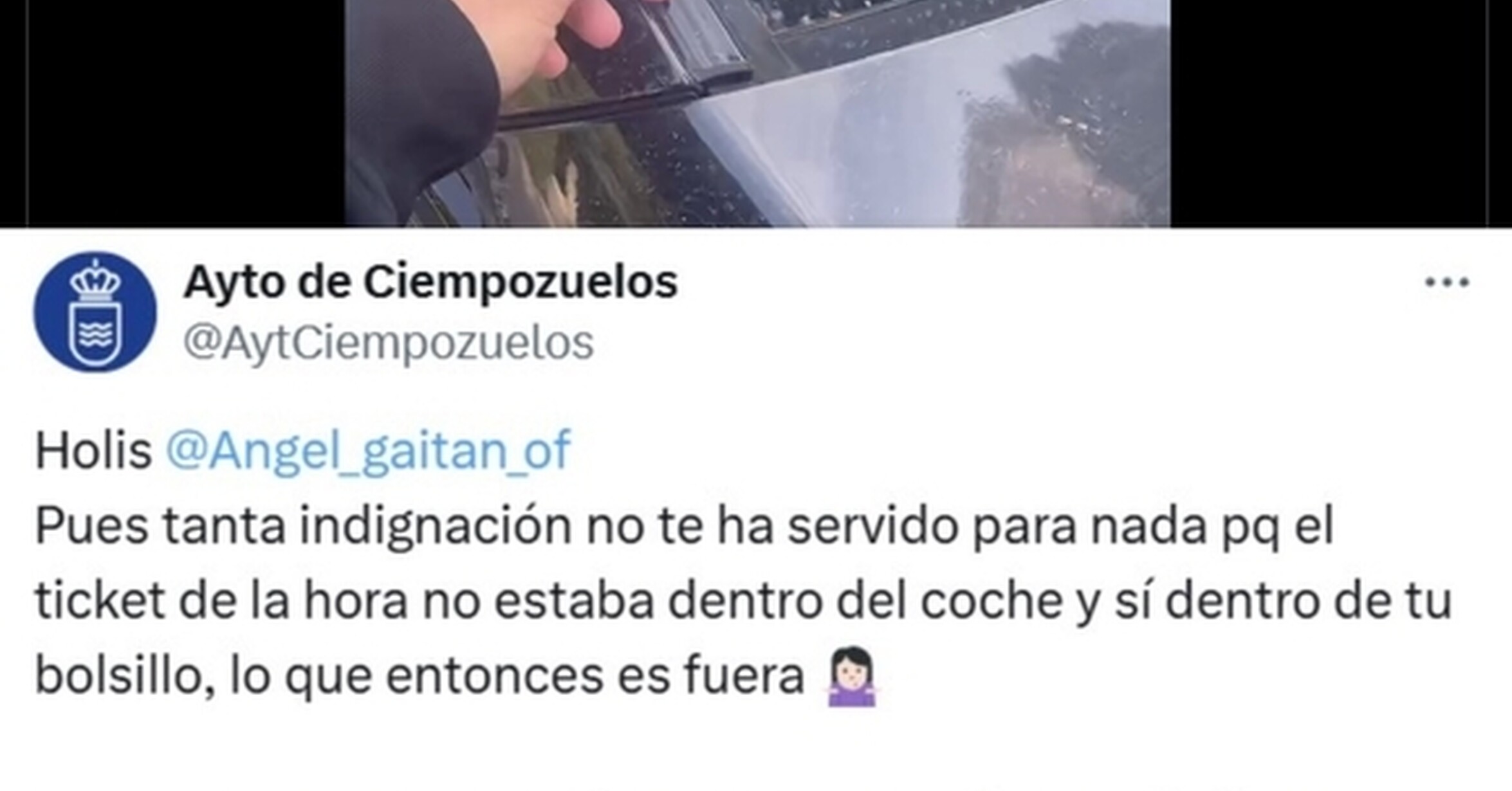Play the windshield video preview
The width and height of the screenshot is (1512, 791).
pos(757,113)
